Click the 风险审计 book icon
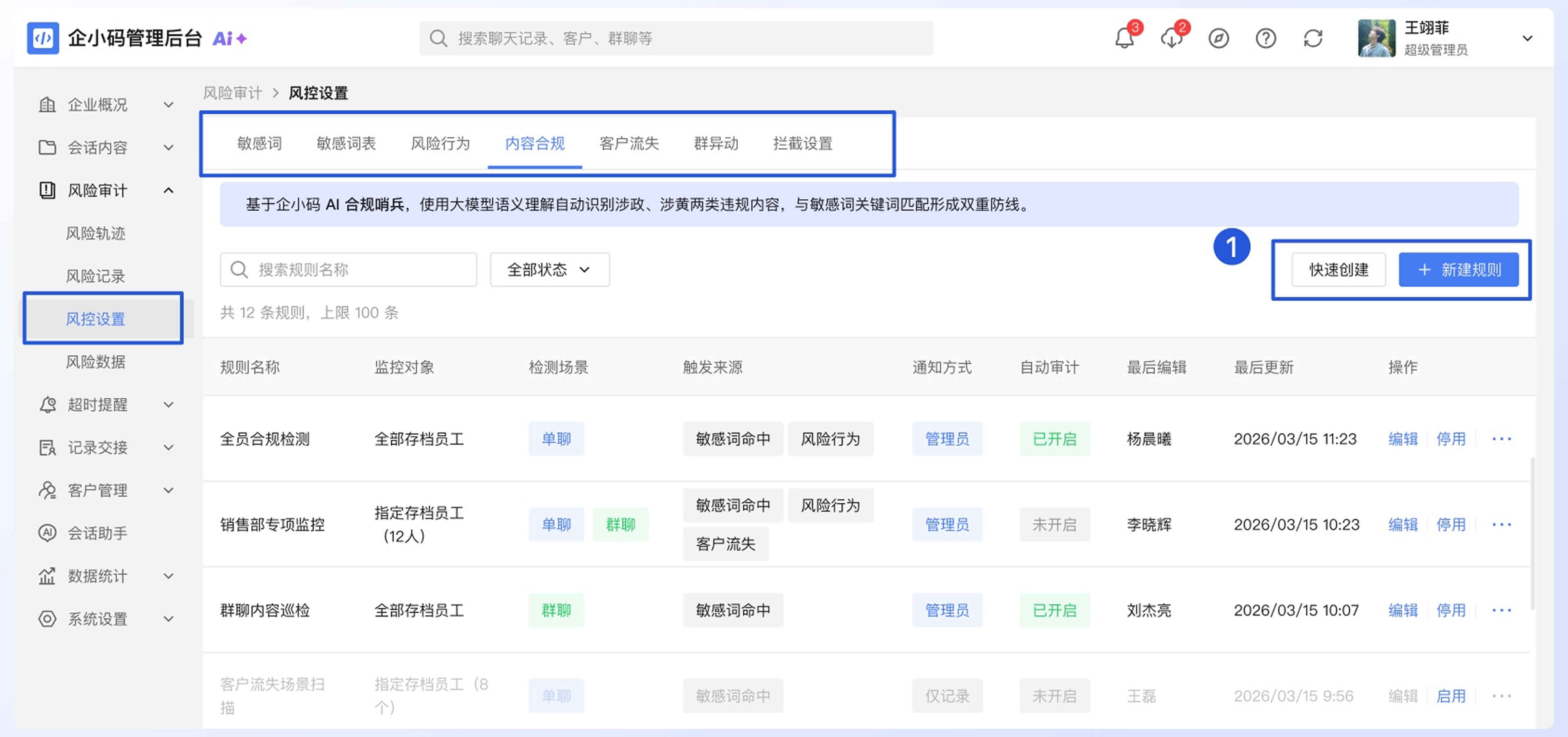The width and height of the screenshot is (1568, 737). click(x=47, y=190)
